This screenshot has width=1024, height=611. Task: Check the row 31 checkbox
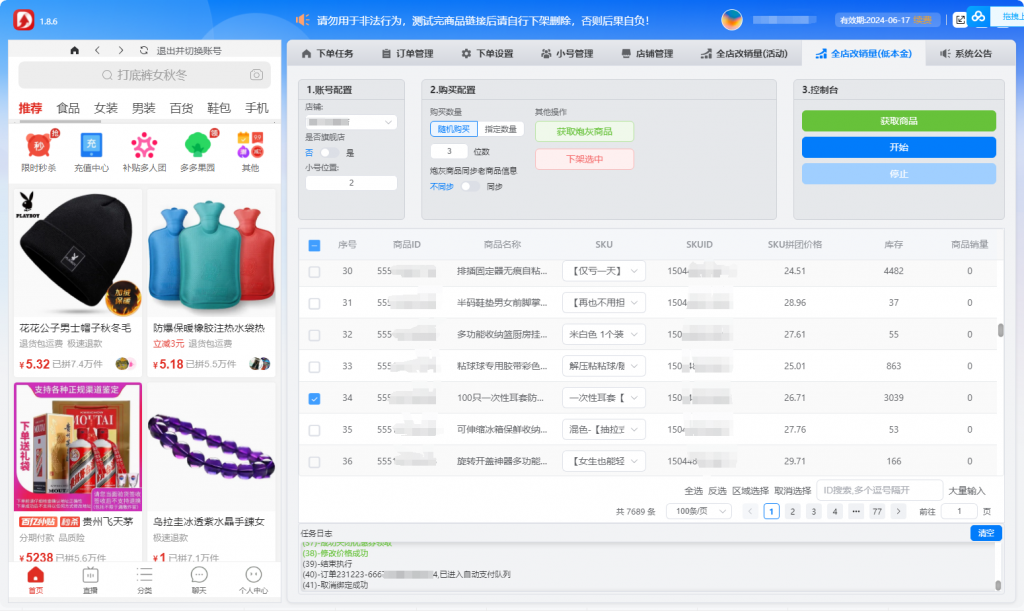314,304
